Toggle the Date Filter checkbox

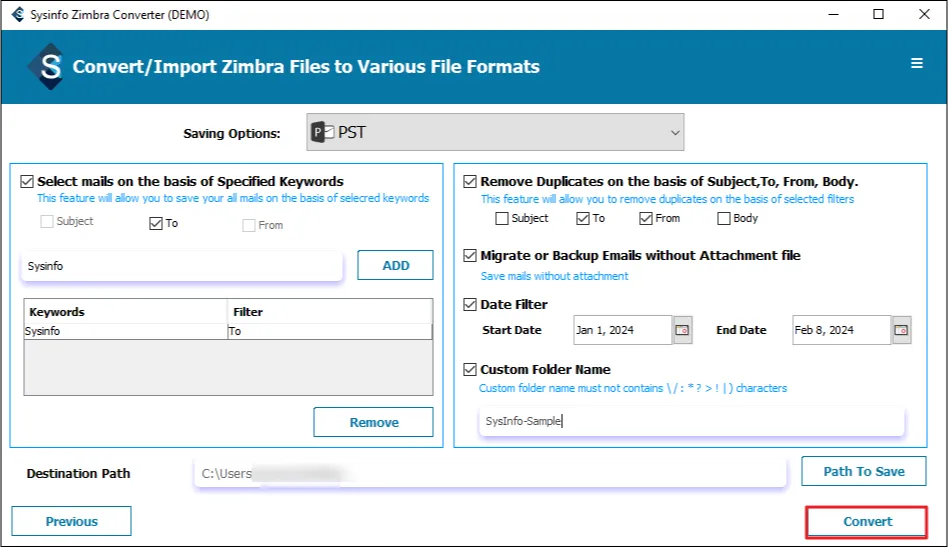(x=470, y=304)
